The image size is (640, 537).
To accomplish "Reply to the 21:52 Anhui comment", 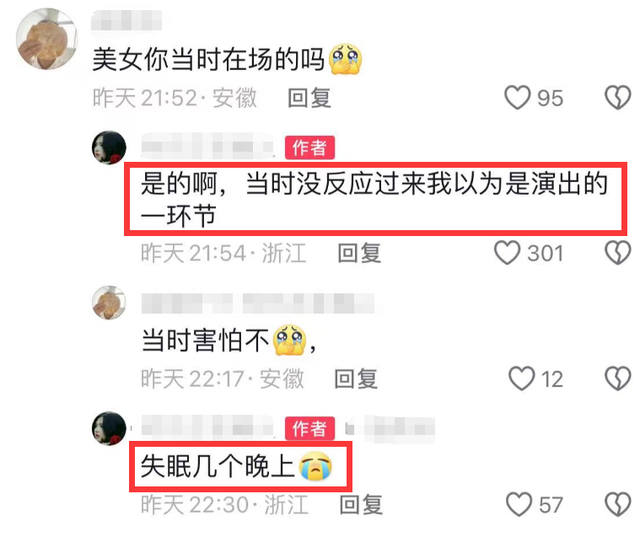I will pos(309,98).
